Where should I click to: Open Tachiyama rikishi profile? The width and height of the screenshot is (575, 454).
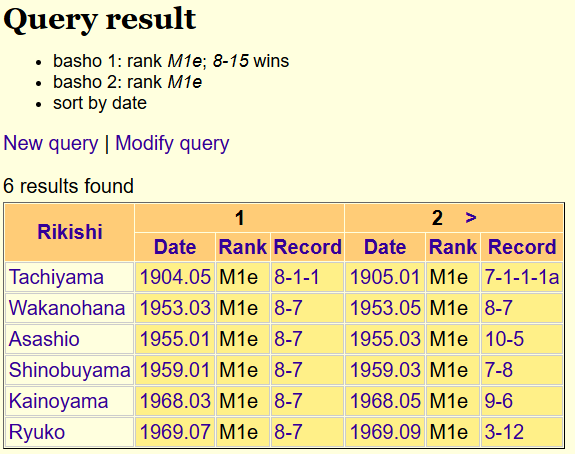coord(56,277)
